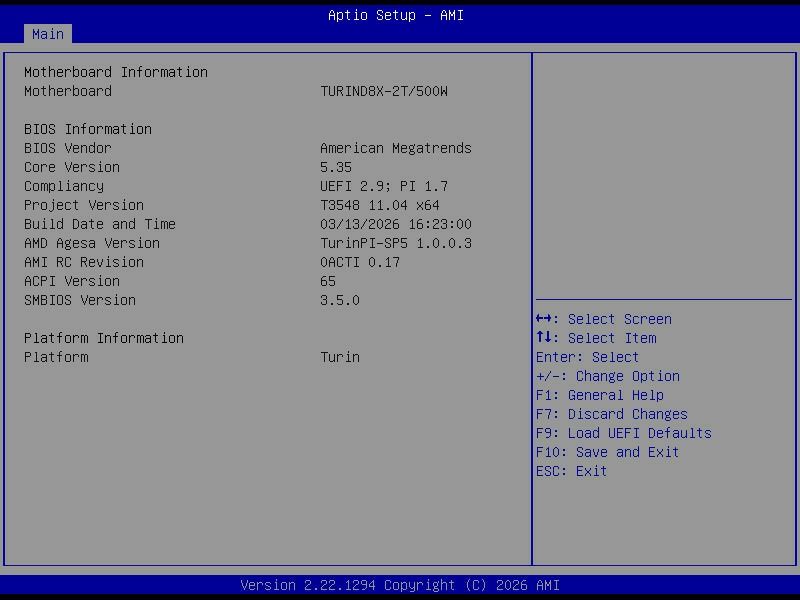Click the F10: Save and Exit hint
Image resolution: width=800 pixels, height=600 pixels.
tap(608, 452)
